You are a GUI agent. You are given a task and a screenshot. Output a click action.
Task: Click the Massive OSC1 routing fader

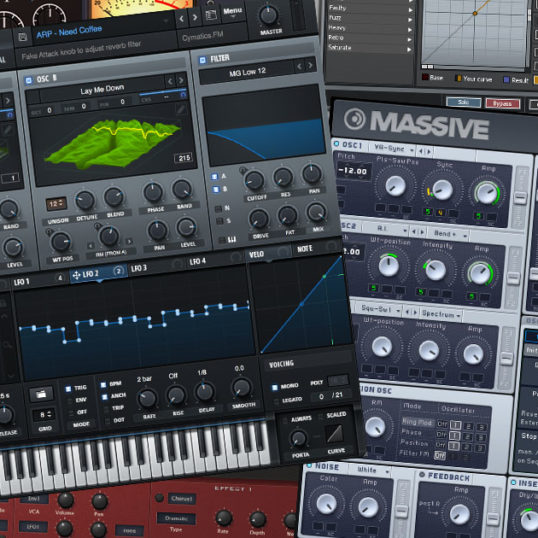click(521, 197)
